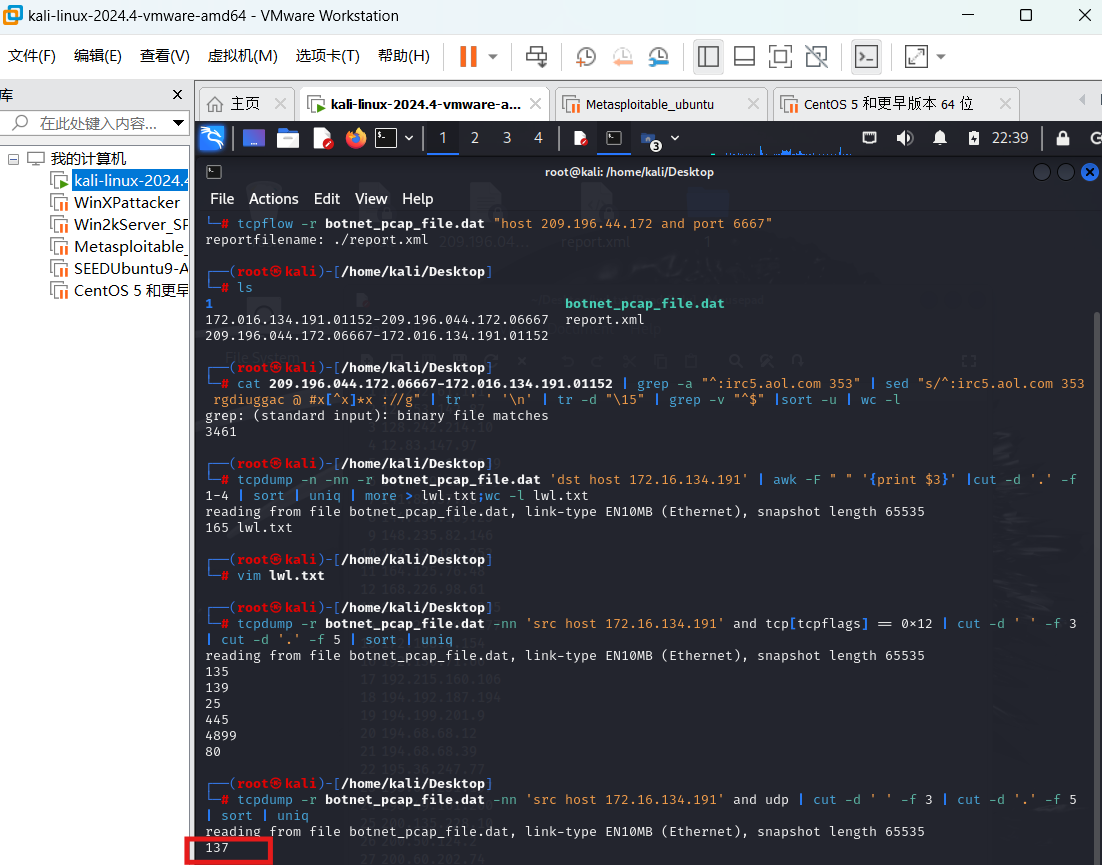
Task: Switch to the Metasploitable_ubuntu tab
Action: (650, 104)
